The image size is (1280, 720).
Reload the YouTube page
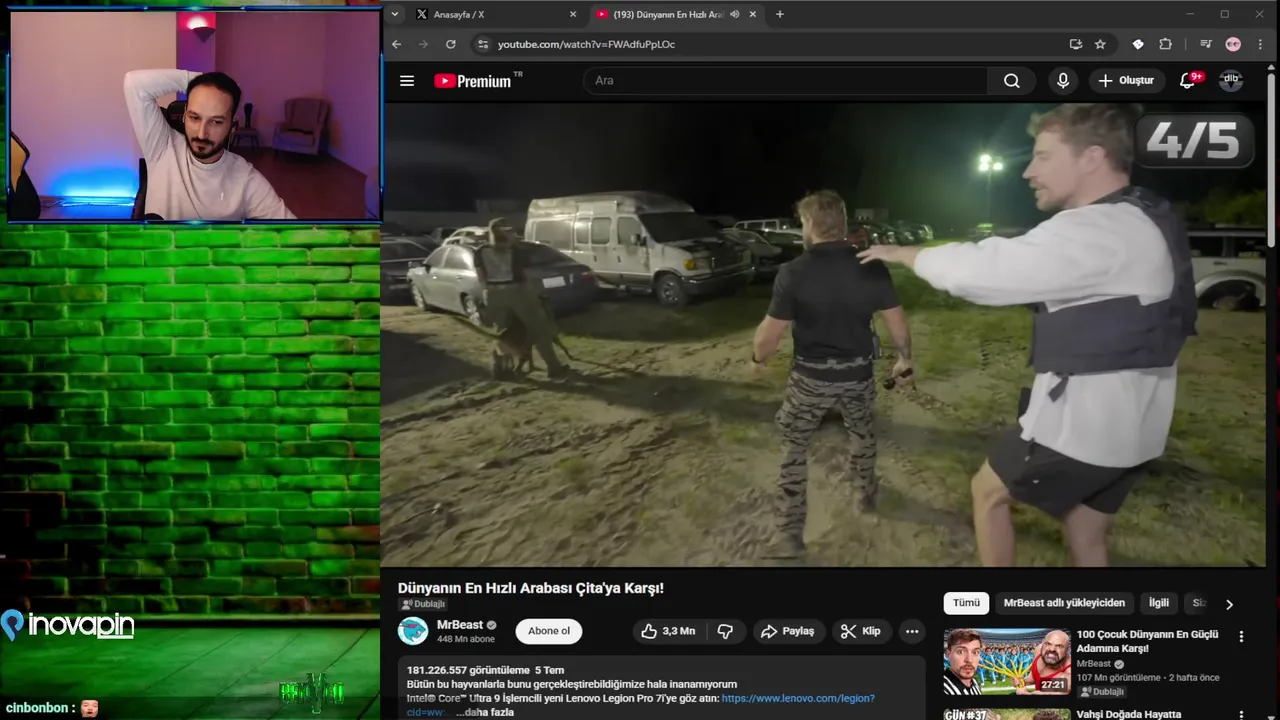[x=451, y=44]
